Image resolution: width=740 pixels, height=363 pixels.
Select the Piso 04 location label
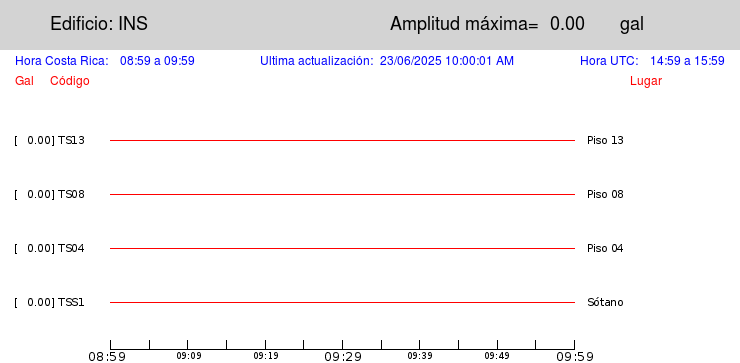pyautogui.click(x=605, y=248)
